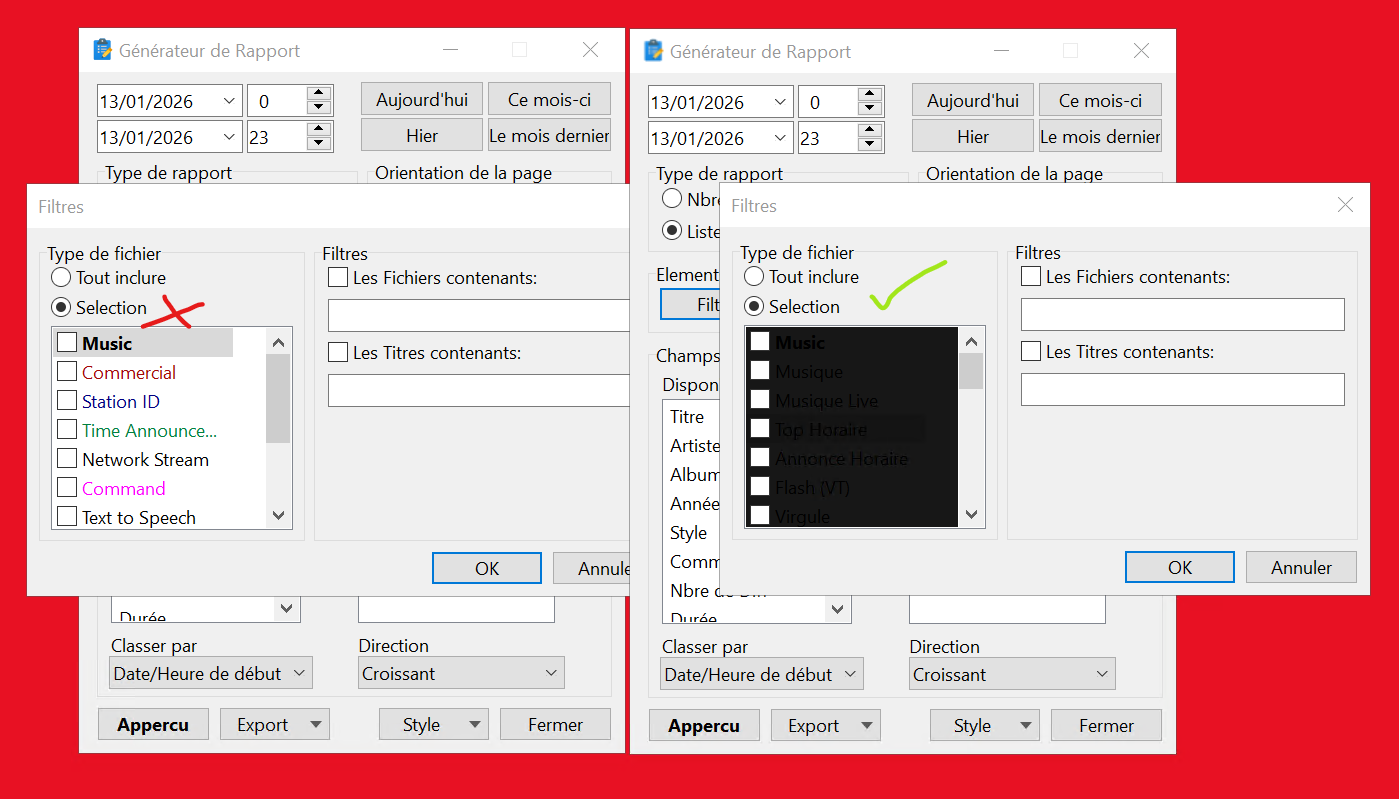Enable the Musique Live checkbox

pos(760,400)
